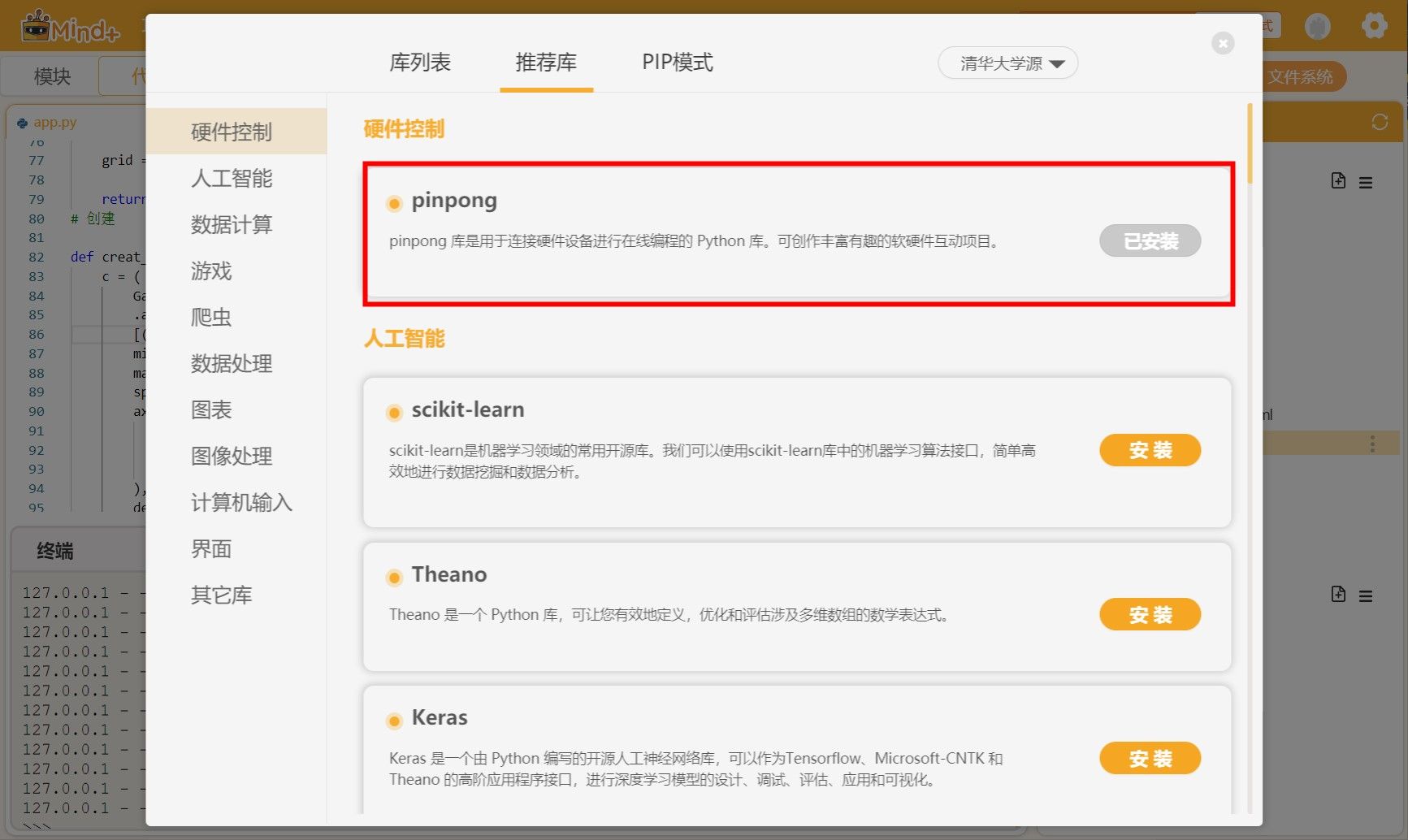The width and height of the screenshot is (1408, 840).
Task: Click the 已安装 button for pinpong
Action: click(x=1150, y=241)
